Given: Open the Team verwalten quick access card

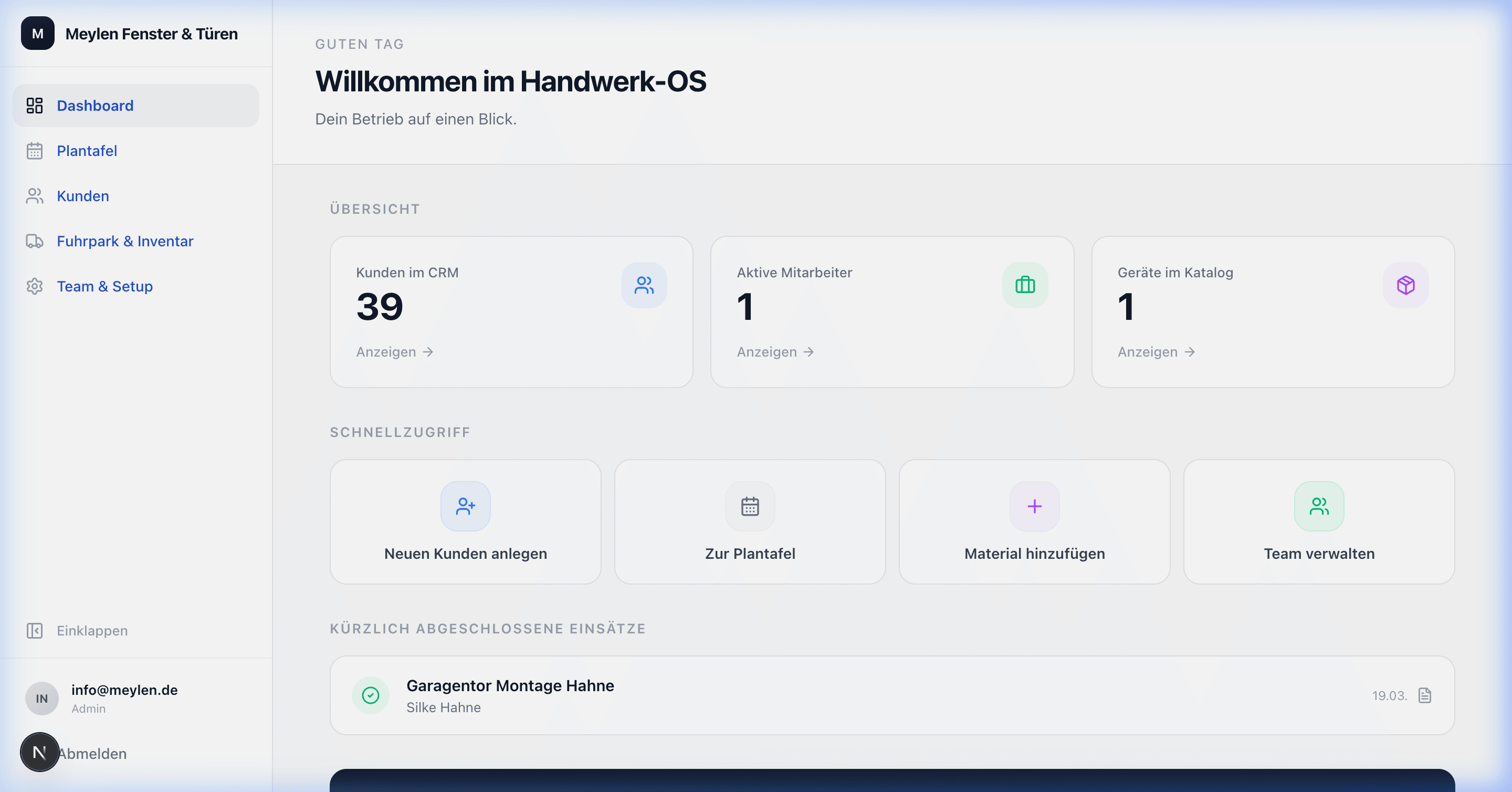Looking at the screenshot, I should (x=1319, y=522).
